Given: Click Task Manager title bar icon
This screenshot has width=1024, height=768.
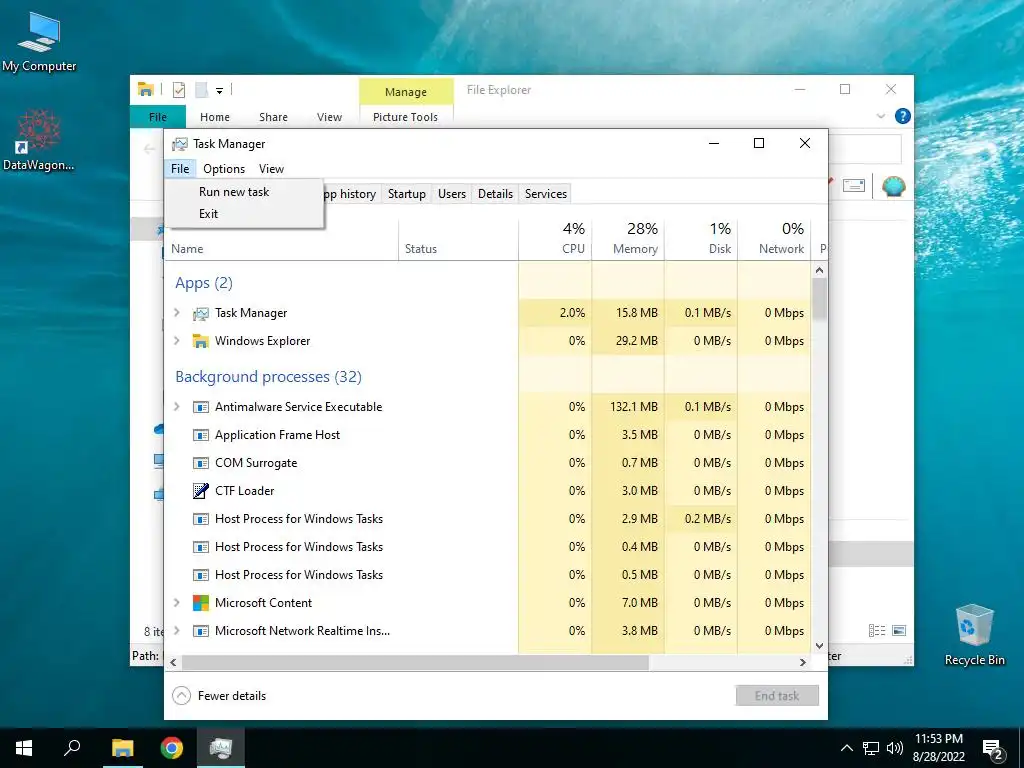Looking at the screenshot, I should tap(180, 144).
